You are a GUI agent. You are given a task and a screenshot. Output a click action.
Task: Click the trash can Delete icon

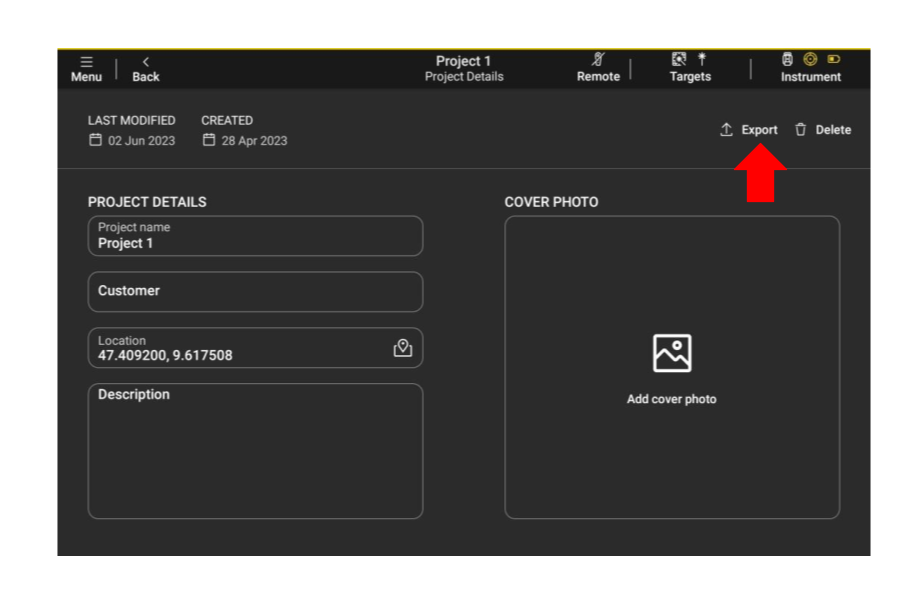800,130
